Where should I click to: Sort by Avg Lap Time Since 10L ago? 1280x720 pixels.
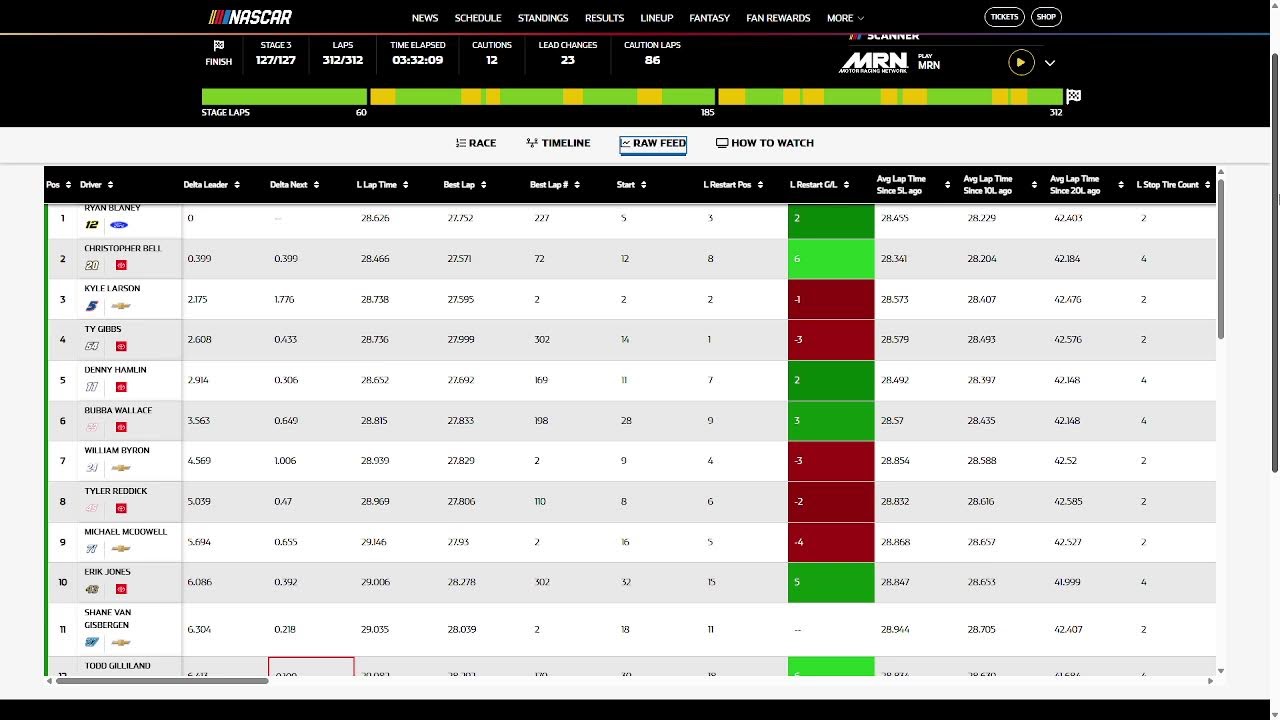click(x=999, y=185)
